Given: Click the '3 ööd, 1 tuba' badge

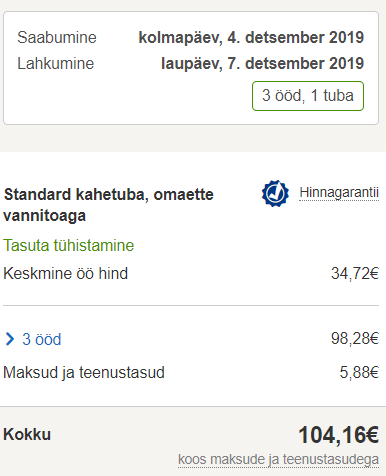Looking at the screenshot, I should pos(308,96).
